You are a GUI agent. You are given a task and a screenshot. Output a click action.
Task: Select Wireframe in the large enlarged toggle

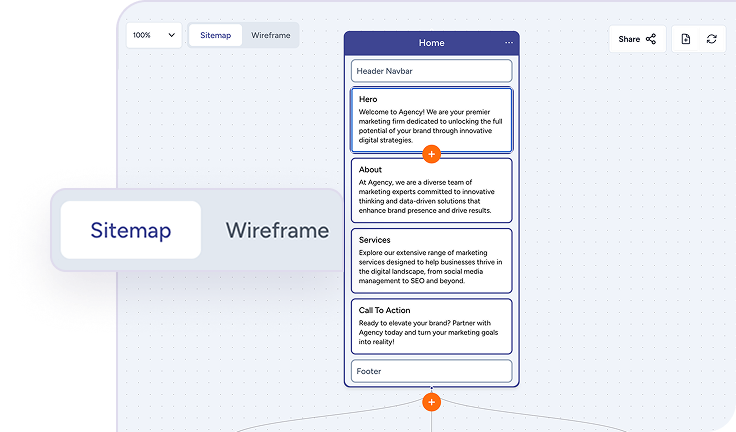(x=277, y=231)
